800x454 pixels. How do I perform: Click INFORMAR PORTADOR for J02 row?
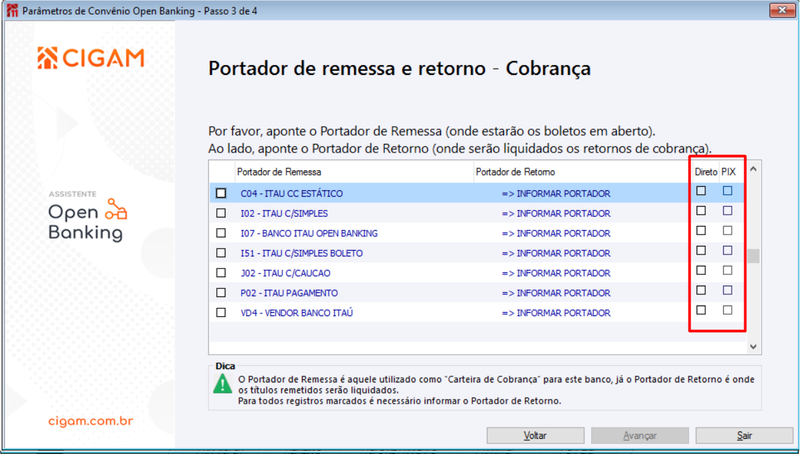tap(556, 273)
